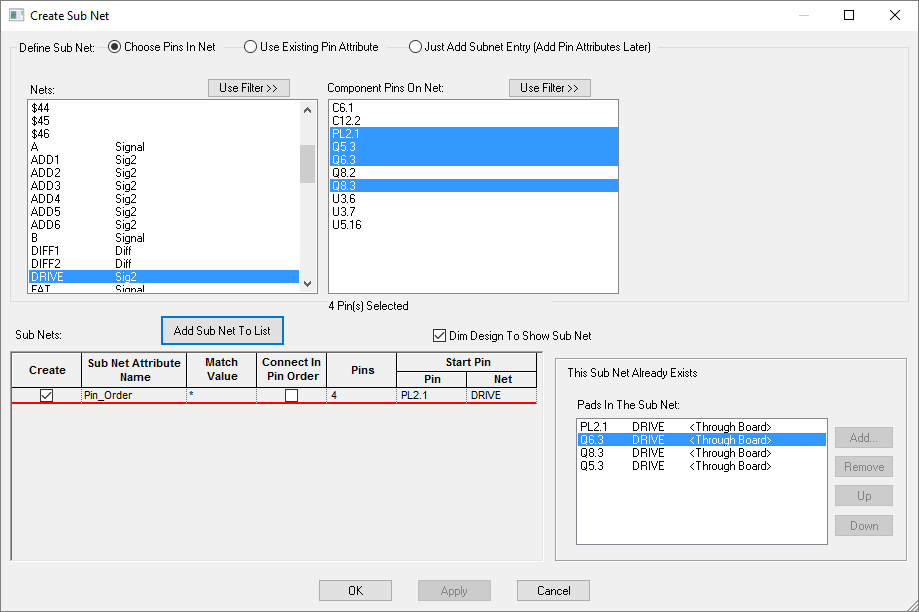The width and height of the screenshot is (919, 612).
Task: Toggle Dim Design To Show Sub Net
Action: 439,336
